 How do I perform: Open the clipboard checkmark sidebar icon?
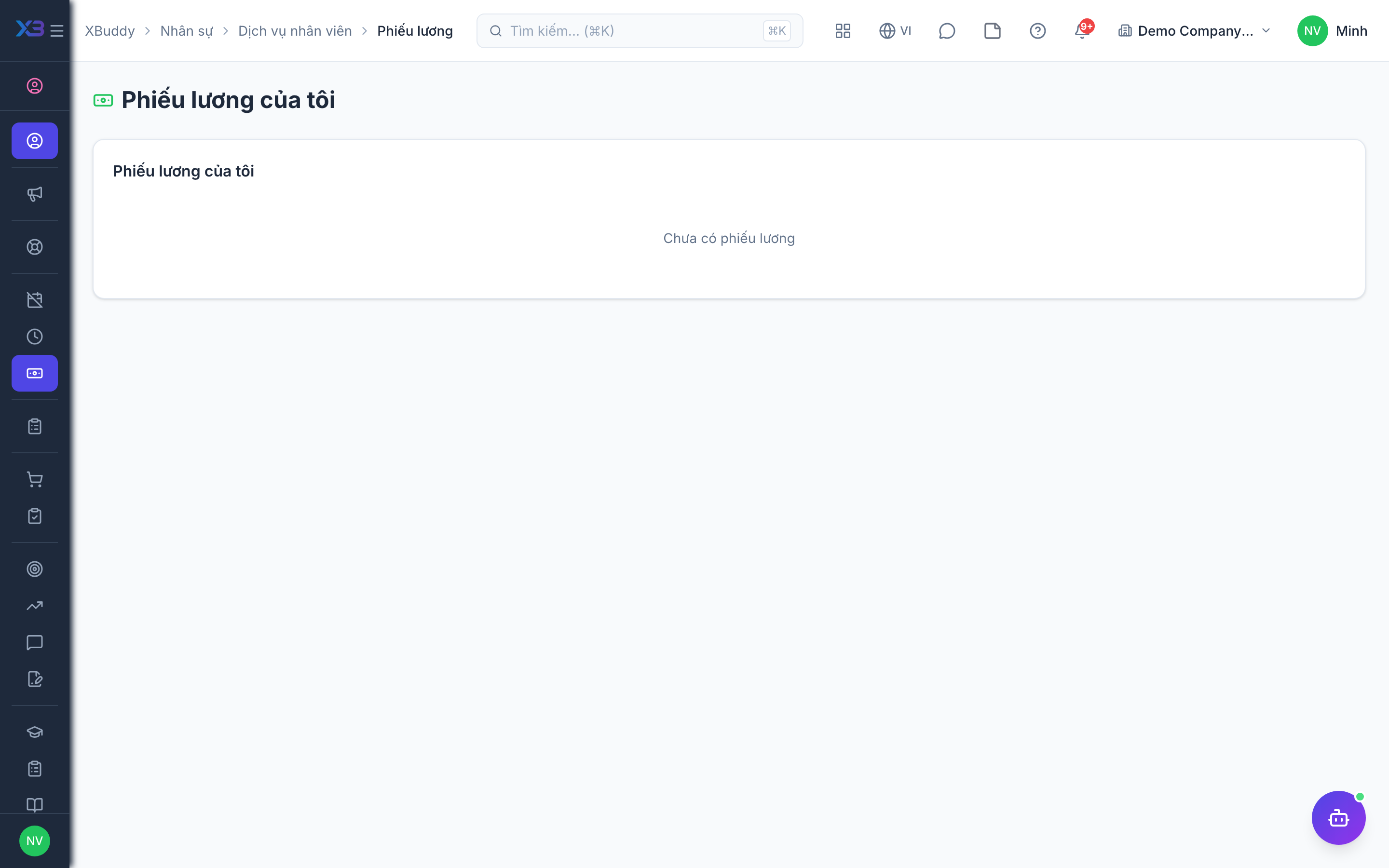pos(34,516)
